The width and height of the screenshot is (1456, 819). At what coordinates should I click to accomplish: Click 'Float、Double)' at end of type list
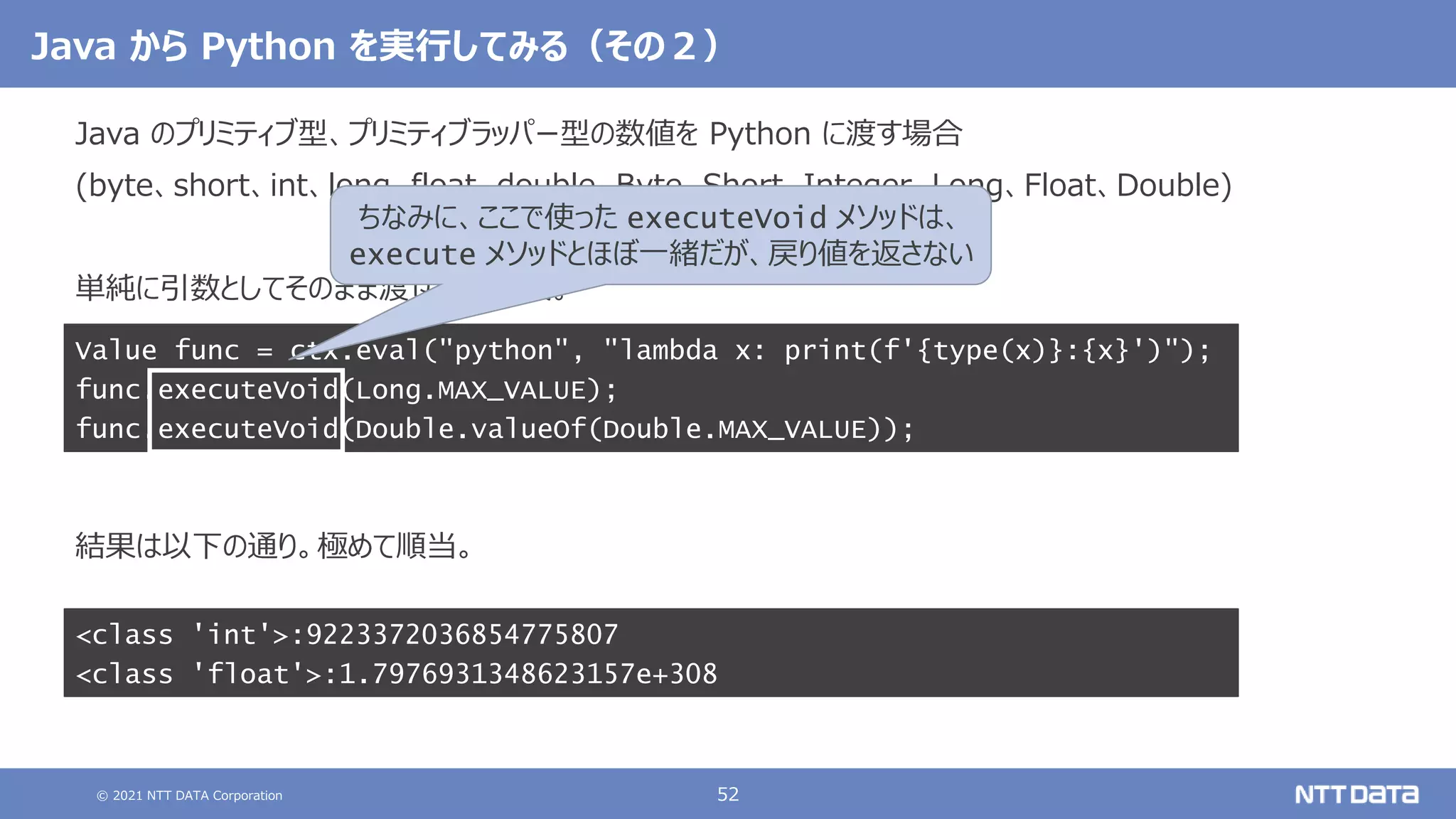pyautogui.click(x=1128, y=186)
